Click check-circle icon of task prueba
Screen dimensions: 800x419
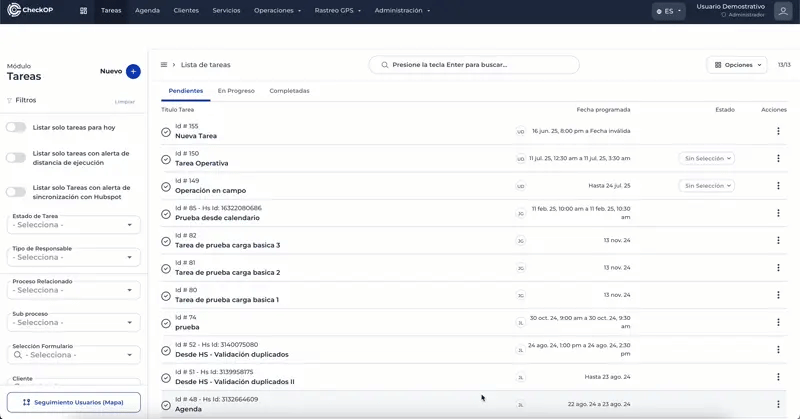166,322
